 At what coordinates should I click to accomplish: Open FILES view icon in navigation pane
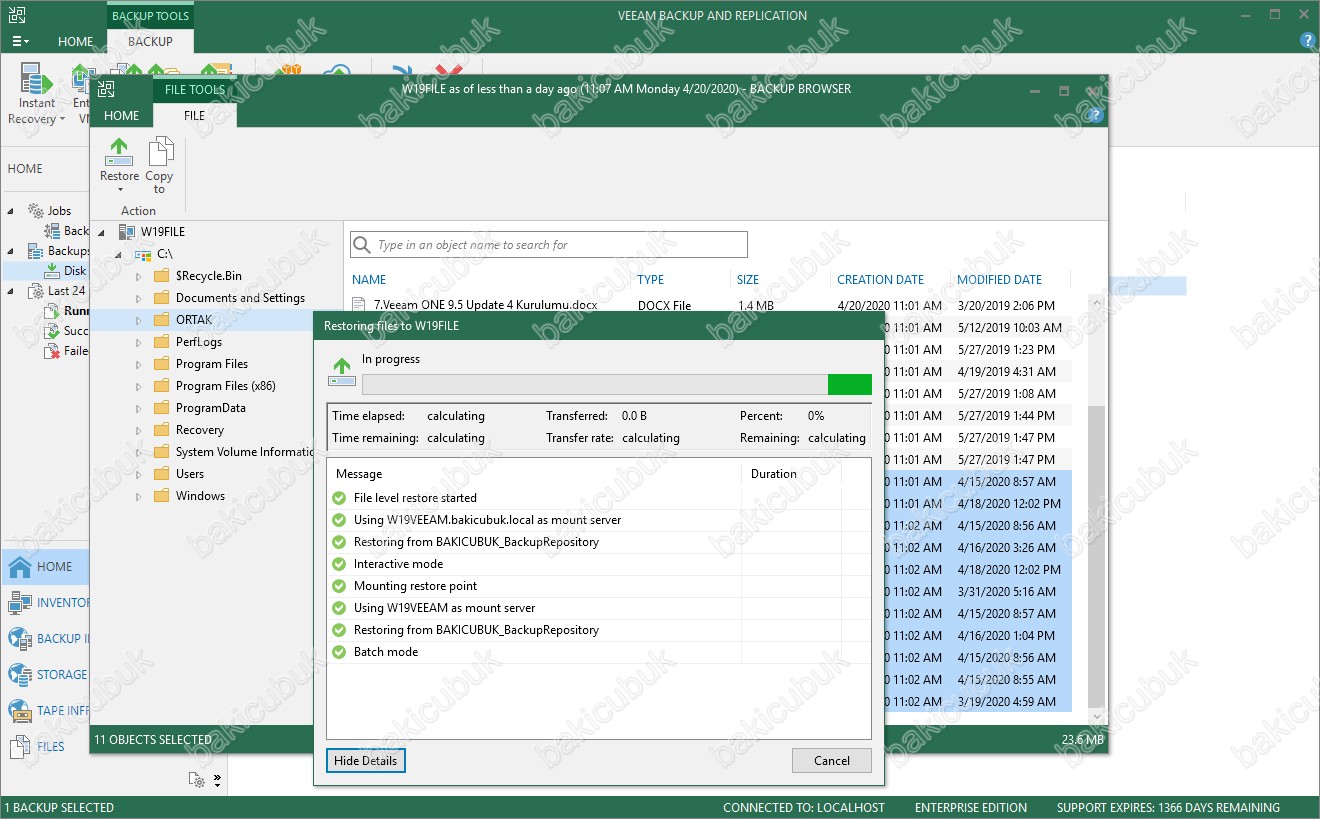pyautogui.click(x=19, y=747)
